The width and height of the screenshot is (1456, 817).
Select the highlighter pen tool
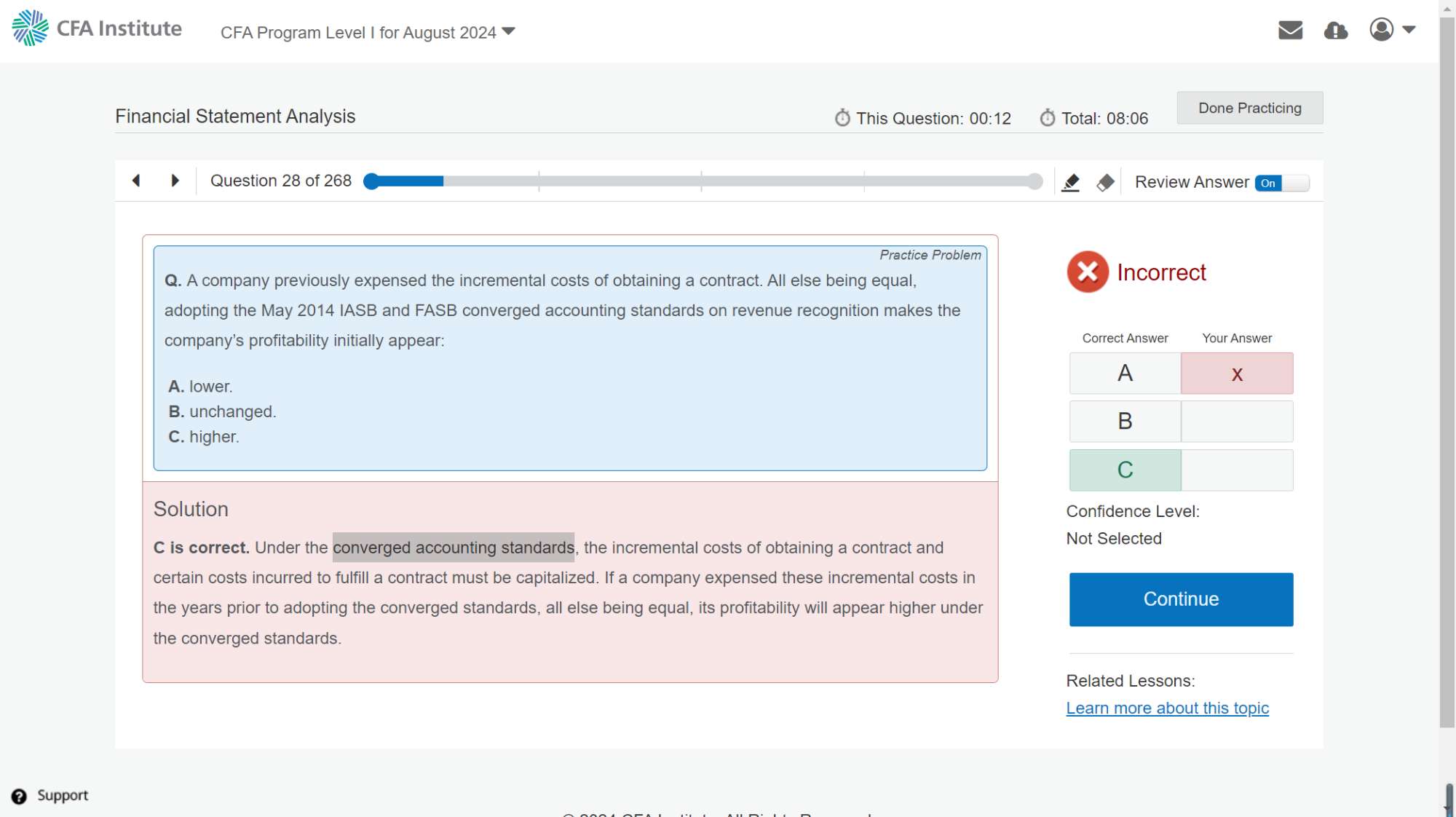pos(1070,182)
